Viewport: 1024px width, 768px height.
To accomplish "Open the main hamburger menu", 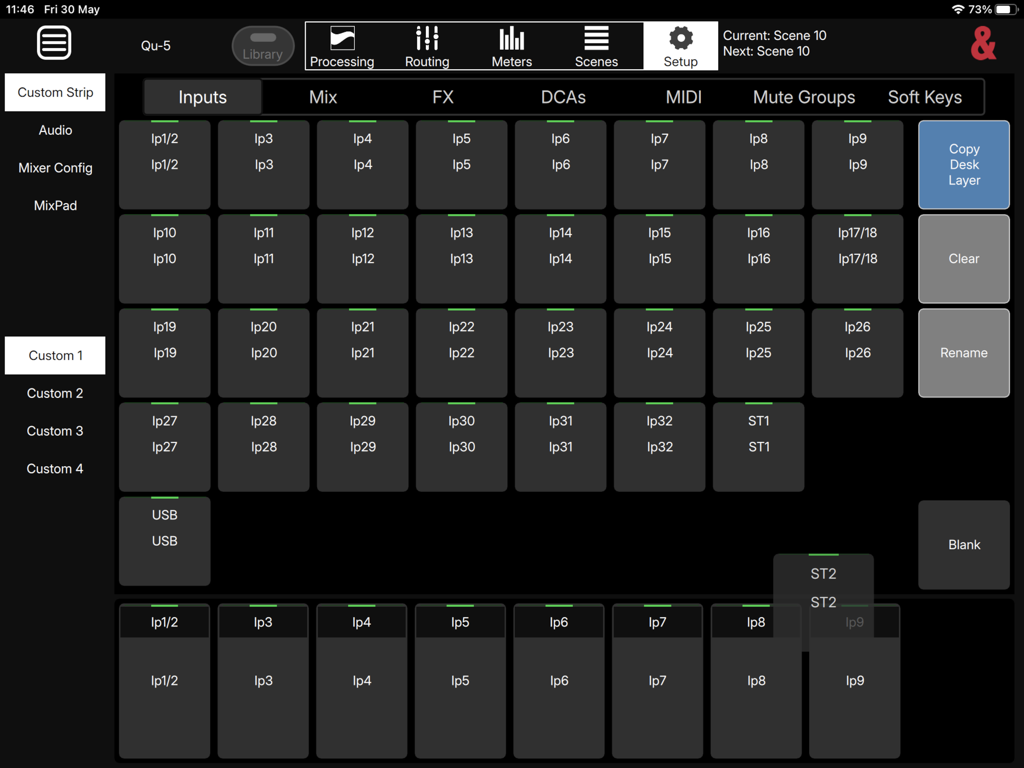I will pyautogui.click(x=54, y=42).
